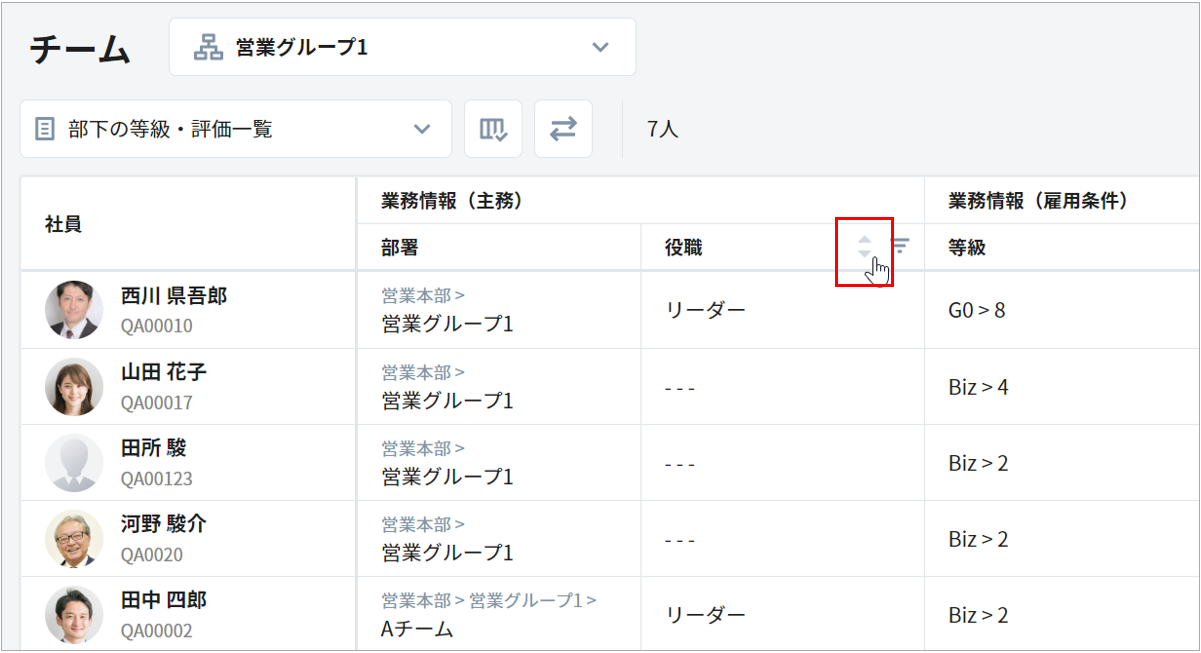Open the filter icon in 役職 column

tap(901, 246)
